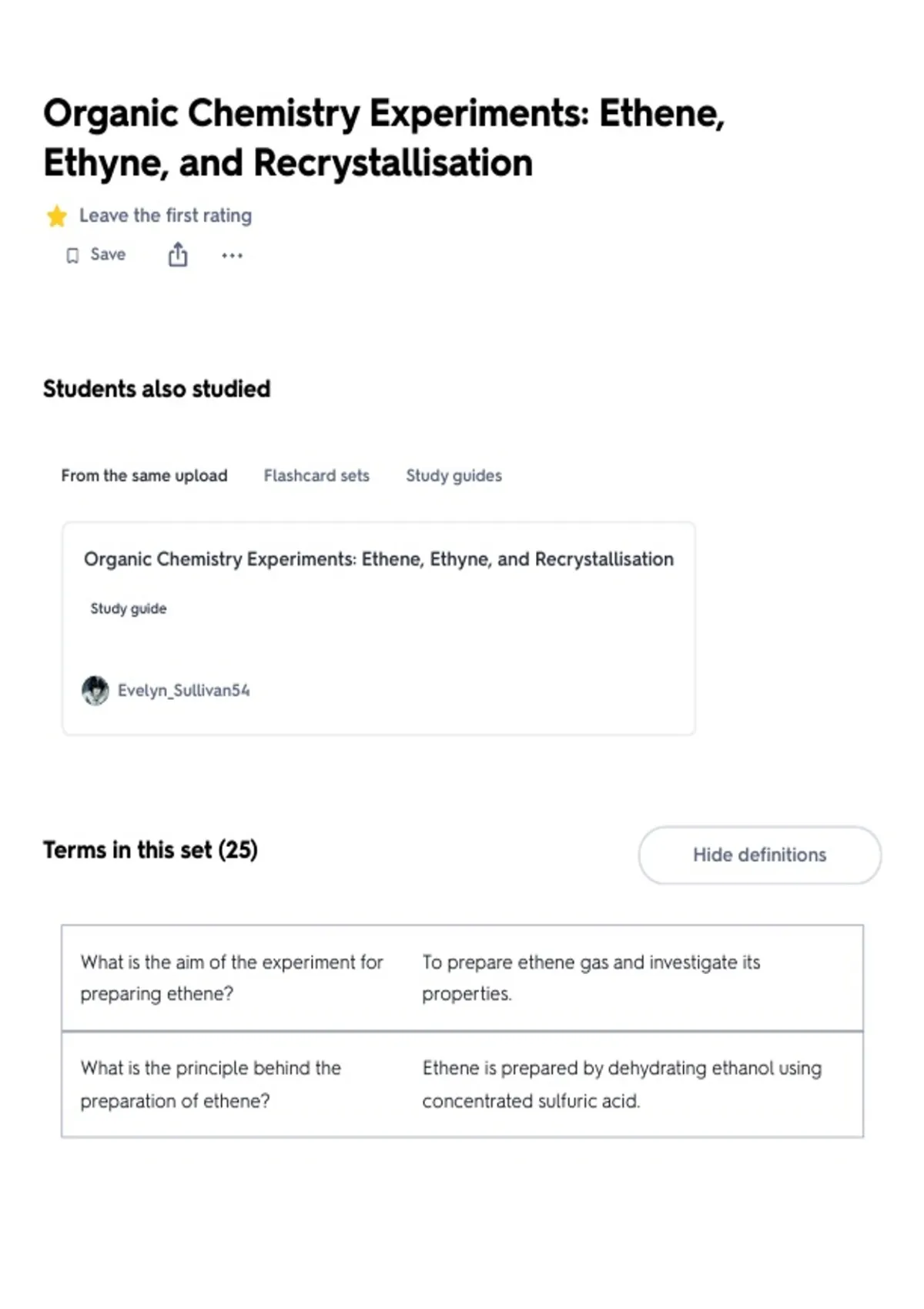924x1309 pixels.
Task: Click the bookmark Save icon
Action: pos(72,256)
